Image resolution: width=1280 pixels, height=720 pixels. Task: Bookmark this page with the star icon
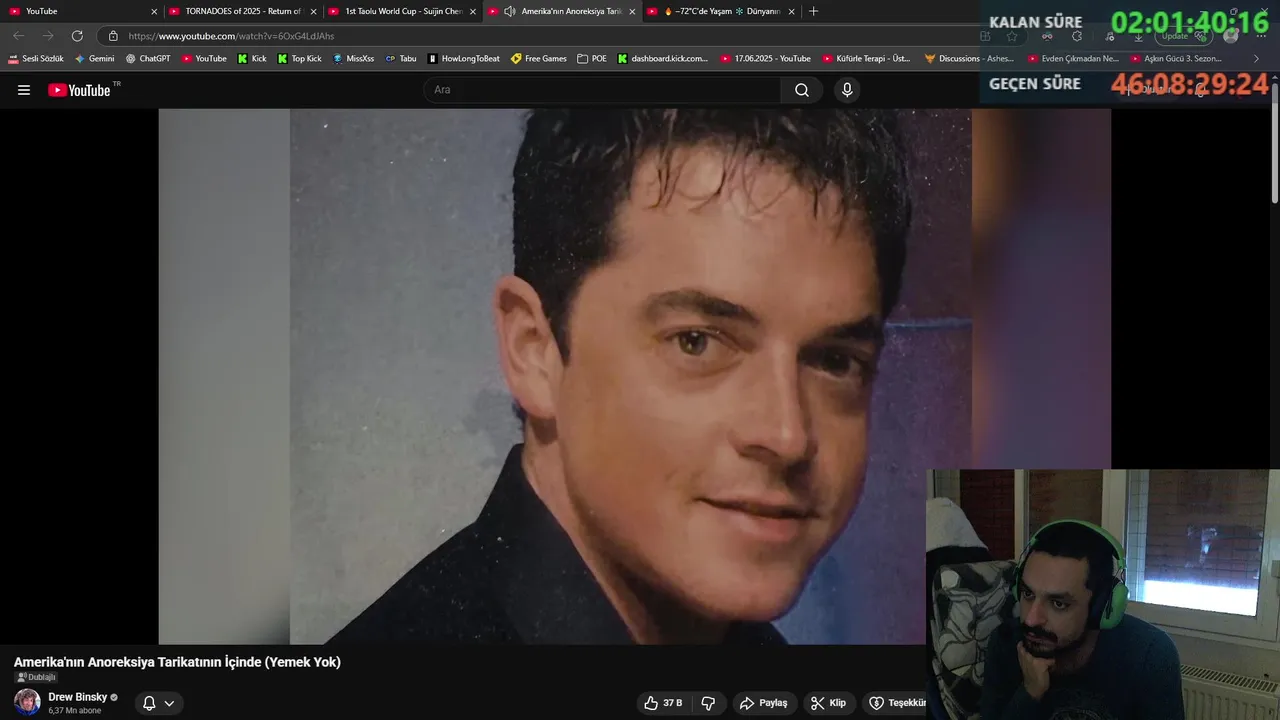click(1012, 36)
